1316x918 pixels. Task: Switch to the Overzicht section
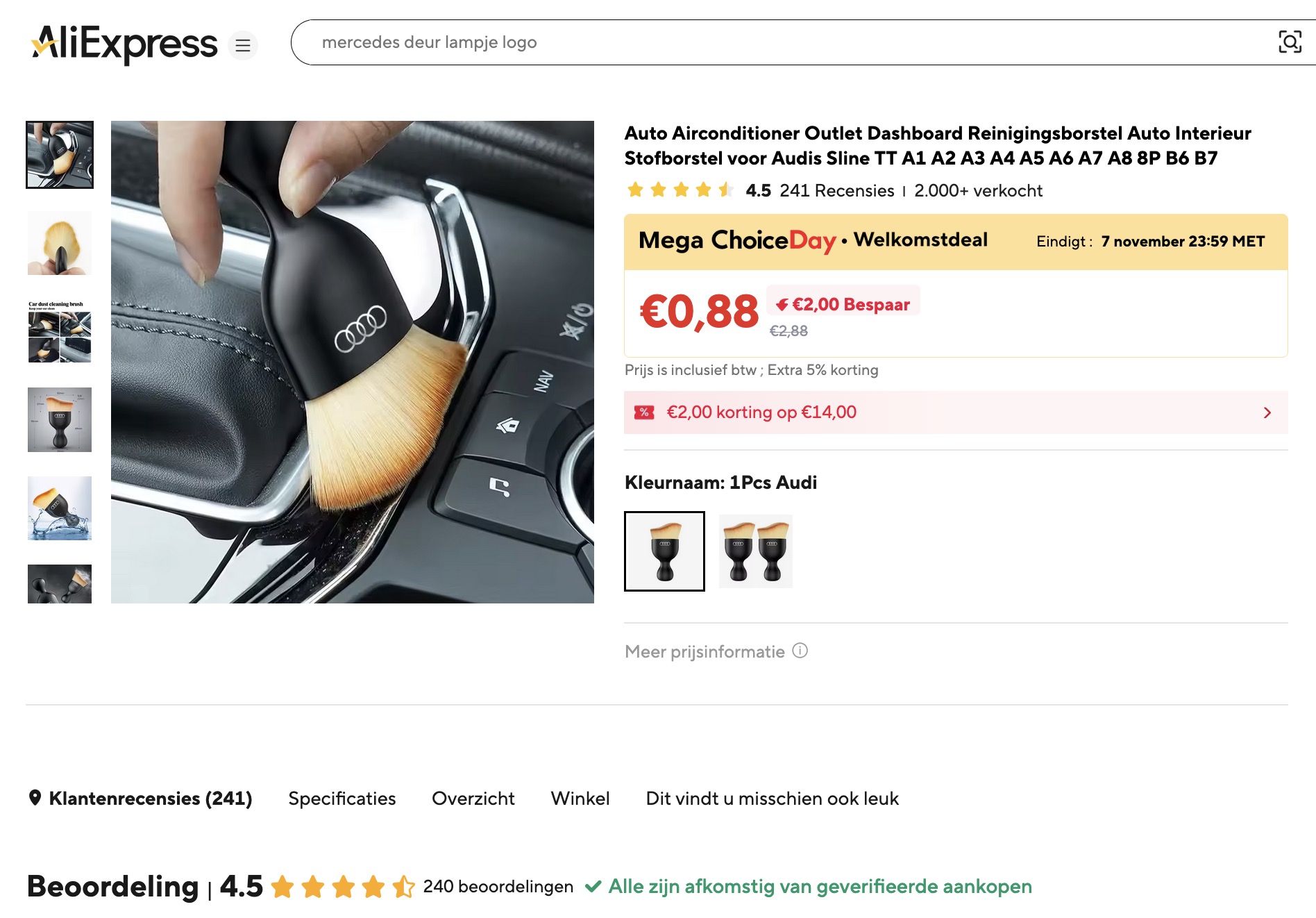(473, 799)
